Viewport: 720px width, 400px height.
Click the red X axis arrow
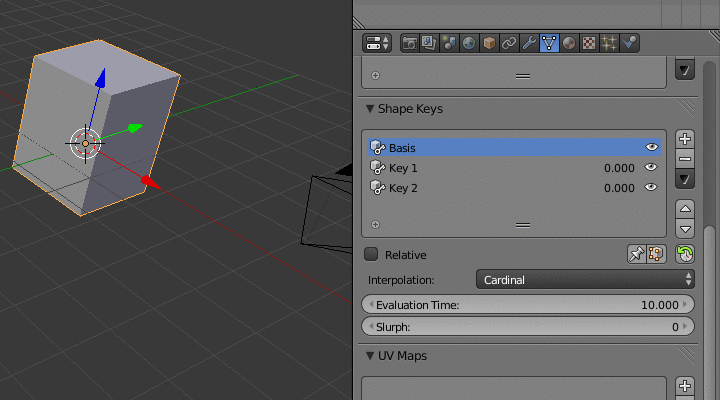click(150, 182)
